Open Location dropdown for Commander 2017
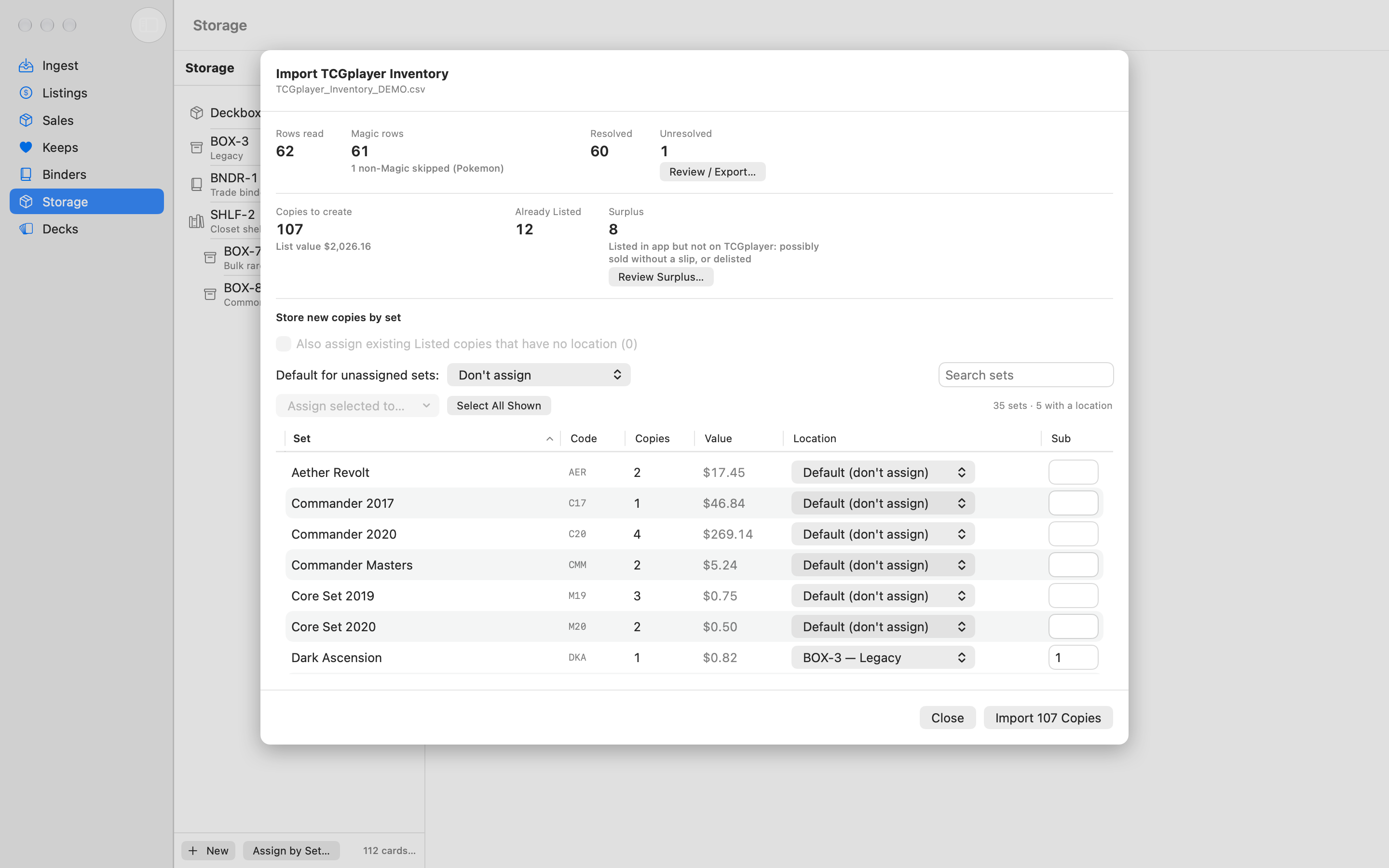1389x868 pixels. pos(883,503)
